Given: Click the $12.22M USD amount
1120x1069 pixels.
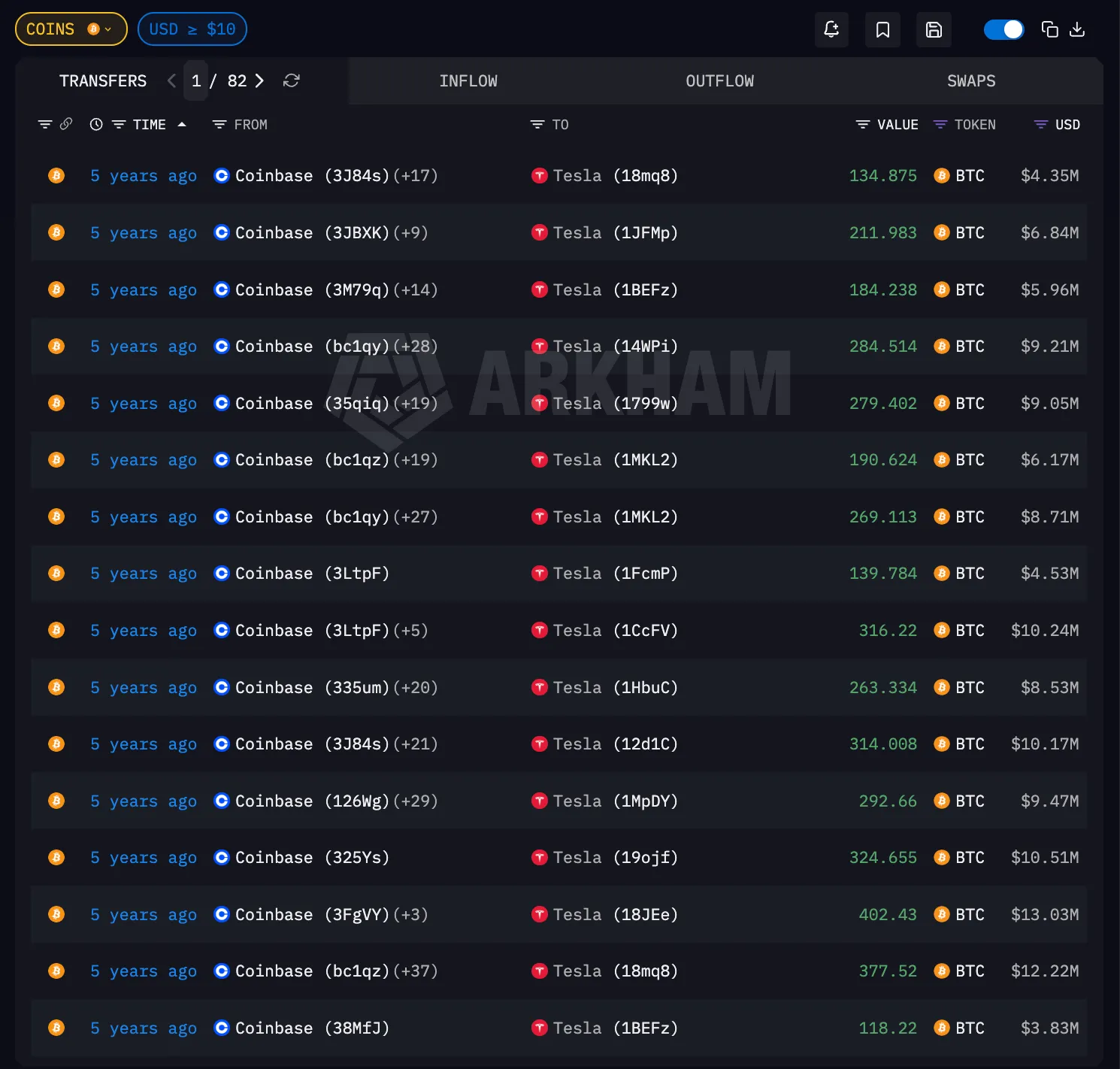Looking at the screenshot, I should (x=1045, y=971).
